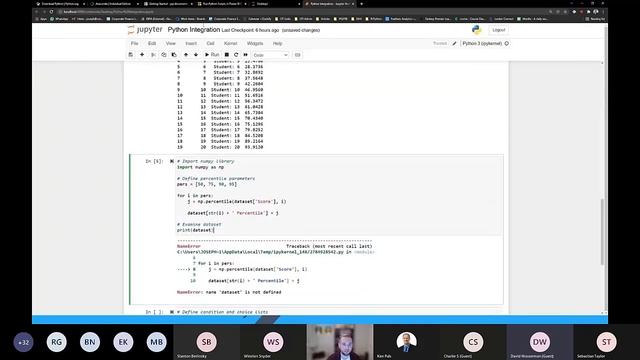Save the notebook with the floppy disk icon
640x360 pixels.
coord(131,55)
